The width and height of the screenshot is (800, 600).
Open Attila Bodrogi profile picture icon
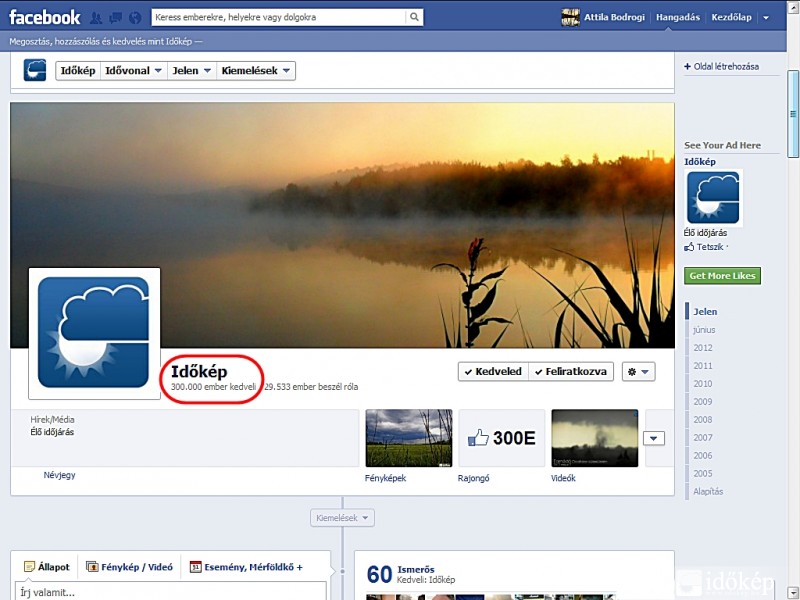click(x=570, y=17)
